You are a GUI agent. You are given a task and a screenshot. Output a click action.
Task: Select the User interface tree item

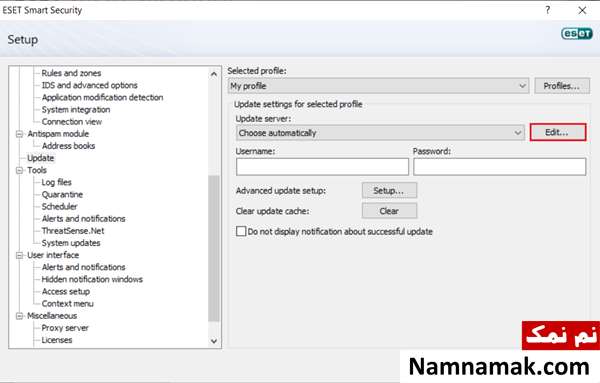click(x=53, y=255)
